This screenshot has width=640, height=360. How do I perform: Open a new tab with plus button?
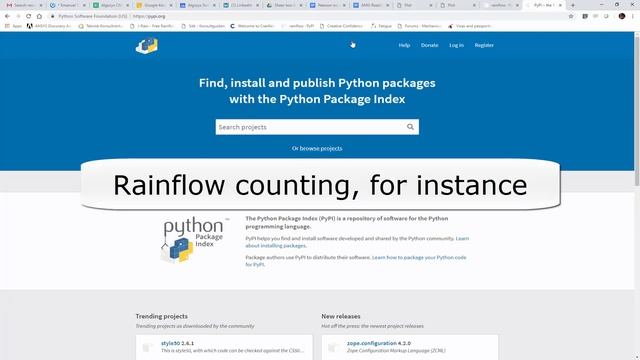click(x=573, y=5)
